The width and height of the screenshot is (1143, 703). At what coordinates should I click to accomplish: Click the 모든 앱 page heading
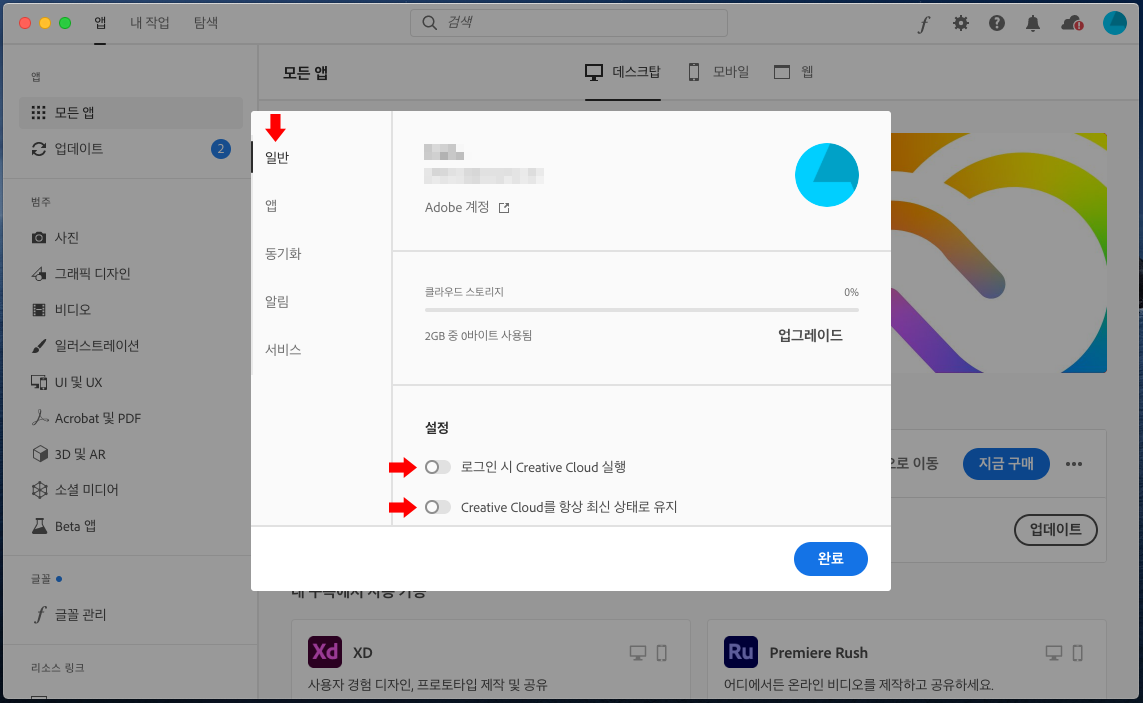tap(305, 73)
